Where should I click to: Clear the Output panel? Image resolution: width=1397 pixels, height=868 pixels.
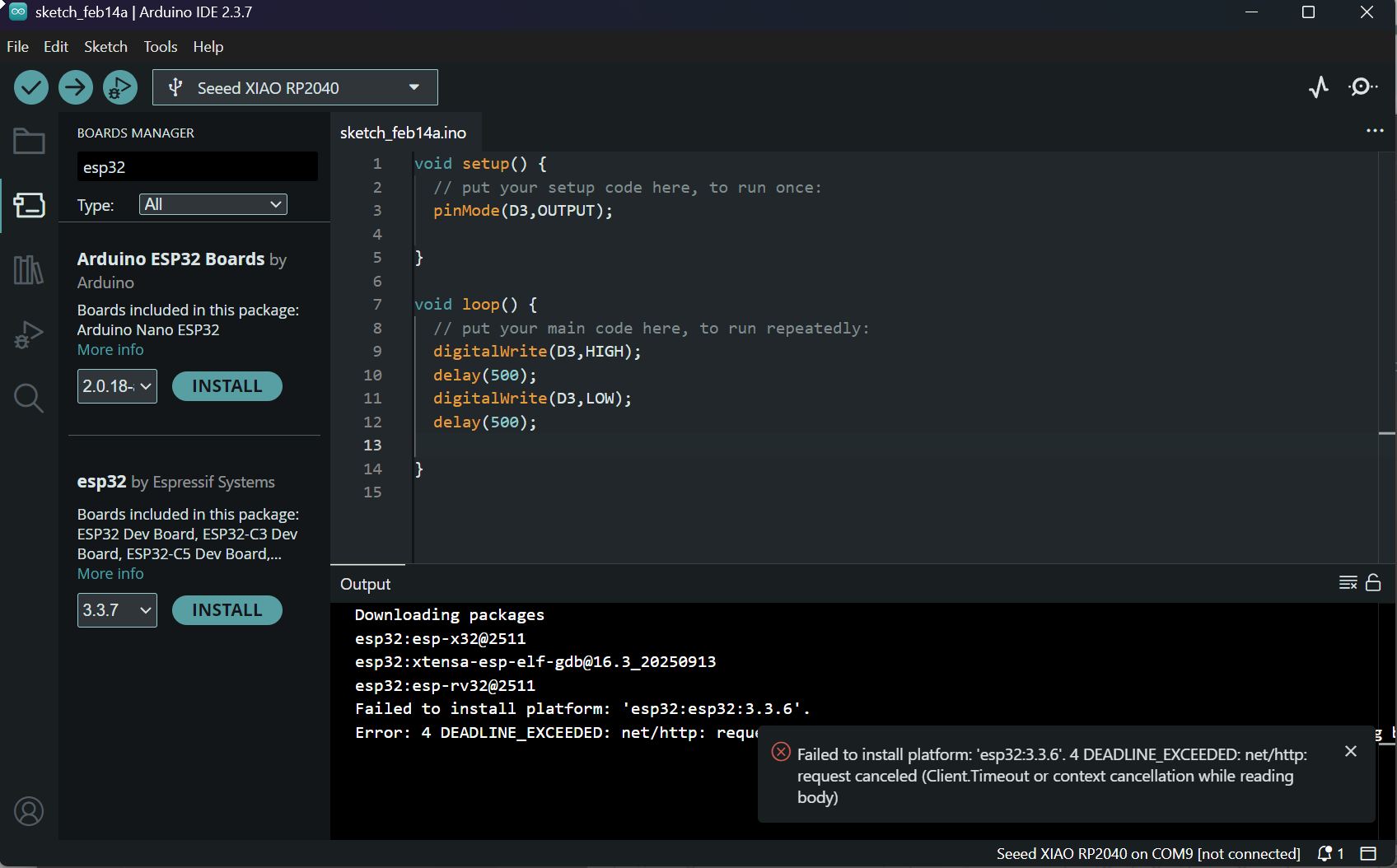coord(1348,583)
